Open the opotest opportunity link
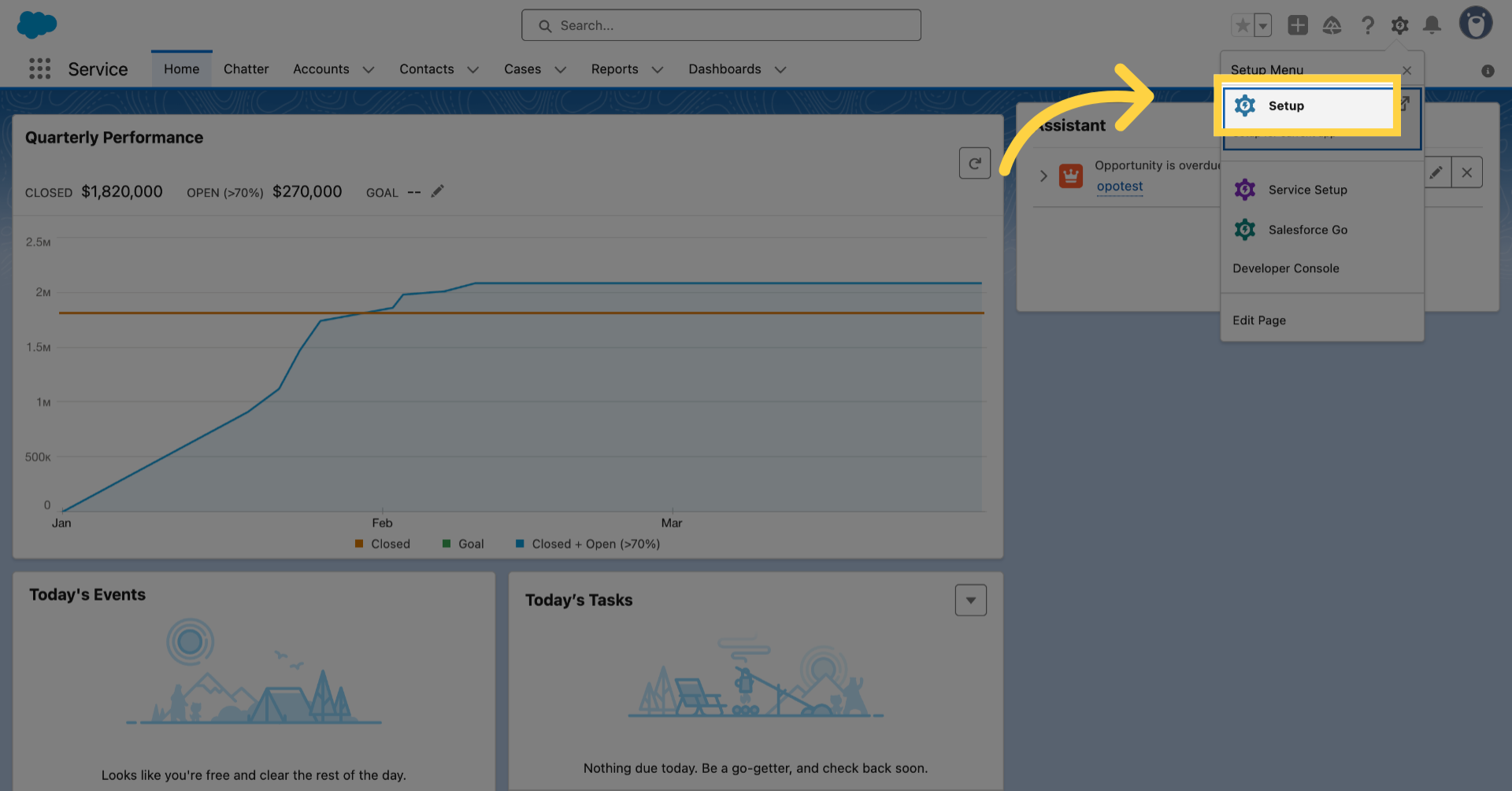 point(1120,187)
